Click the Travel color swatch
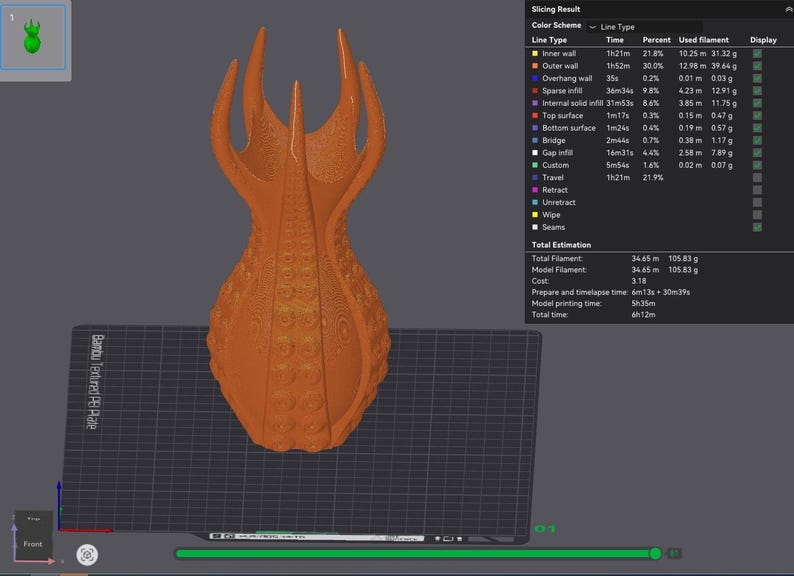794x576 pixels. [x=535, y=177]
